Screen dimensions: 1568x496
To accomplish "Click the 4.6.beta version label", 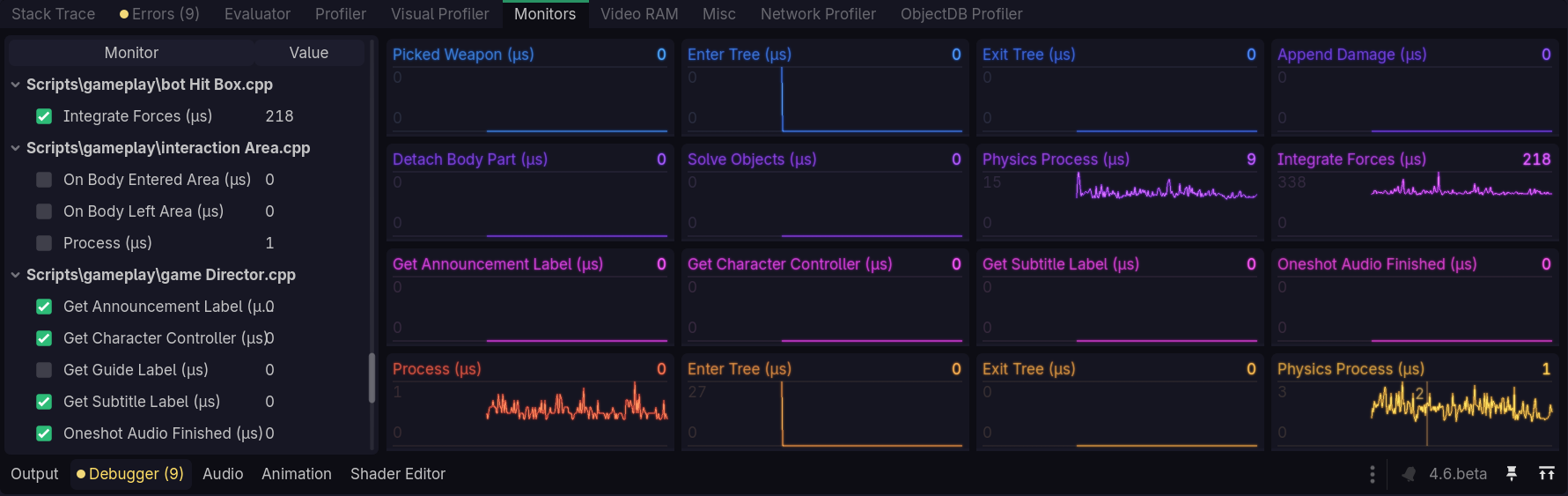I will coord(1458,474).
